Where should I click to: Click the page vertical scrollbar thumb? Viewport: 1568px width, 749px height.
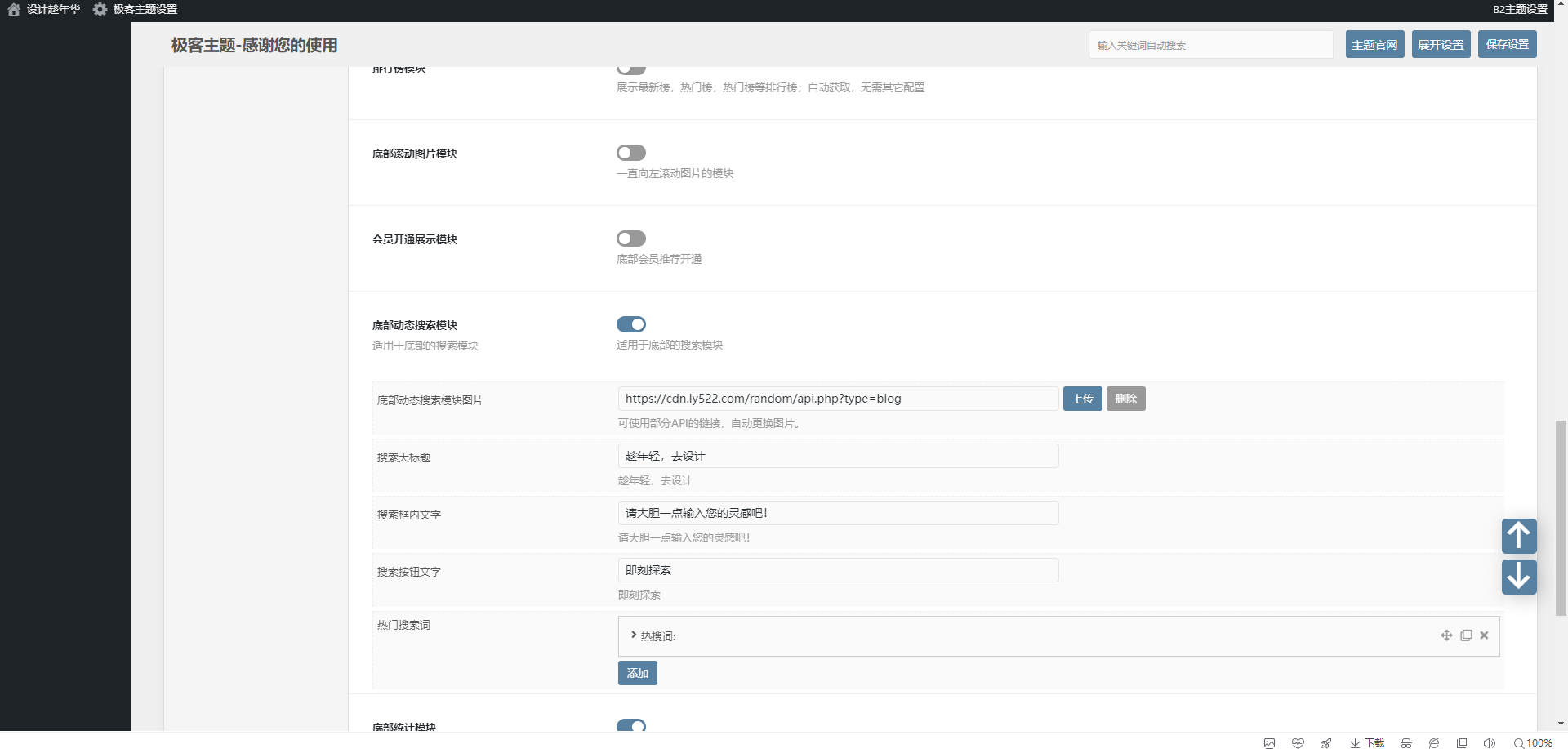tap(1561, 517)
